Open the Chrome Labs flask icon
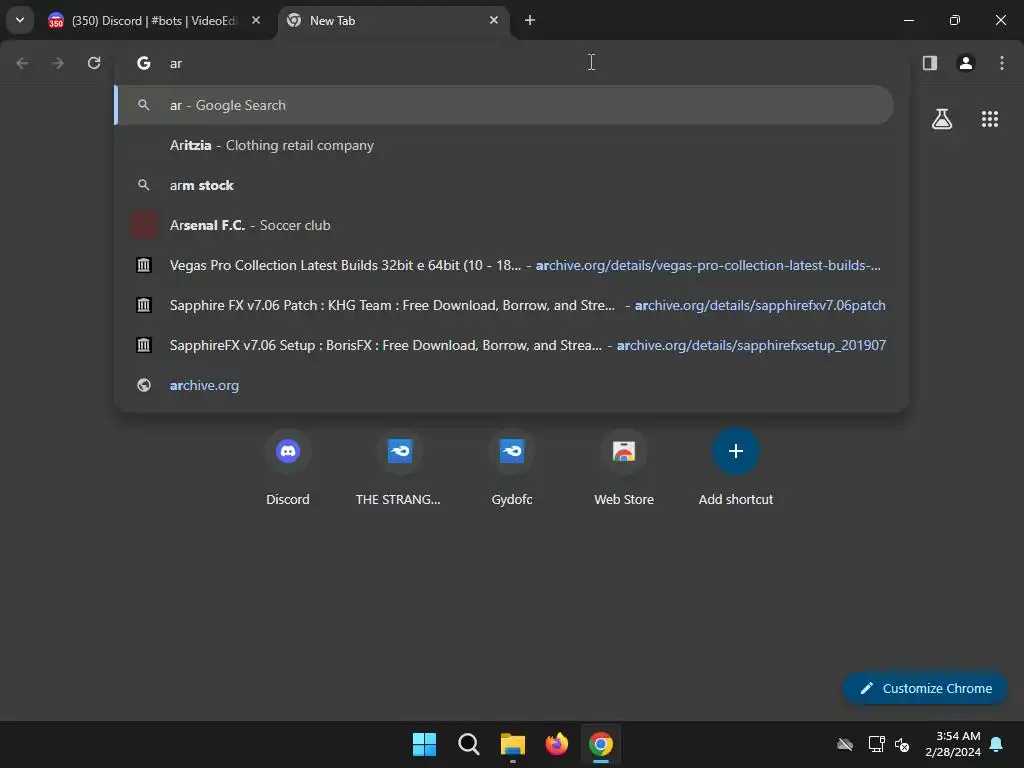This screenshot has width=1024, height=768. (x=942, y=119)
